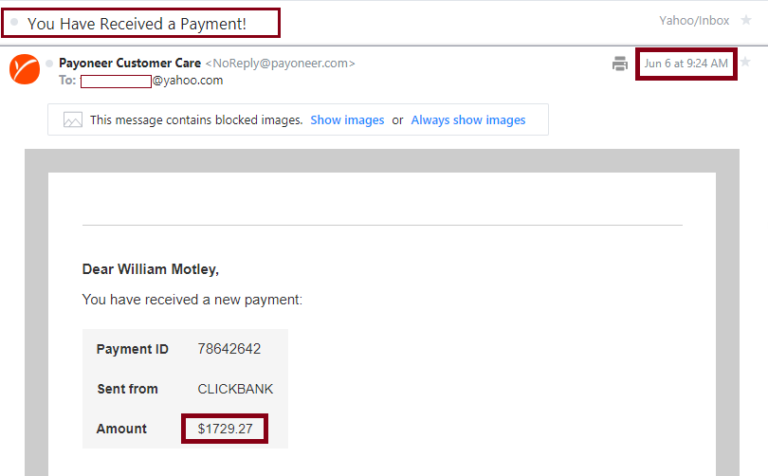The height and width of the screenshot is (476, 768).
Task: Click This message contains blocked images notice
Action: click(x=196, y=120)
